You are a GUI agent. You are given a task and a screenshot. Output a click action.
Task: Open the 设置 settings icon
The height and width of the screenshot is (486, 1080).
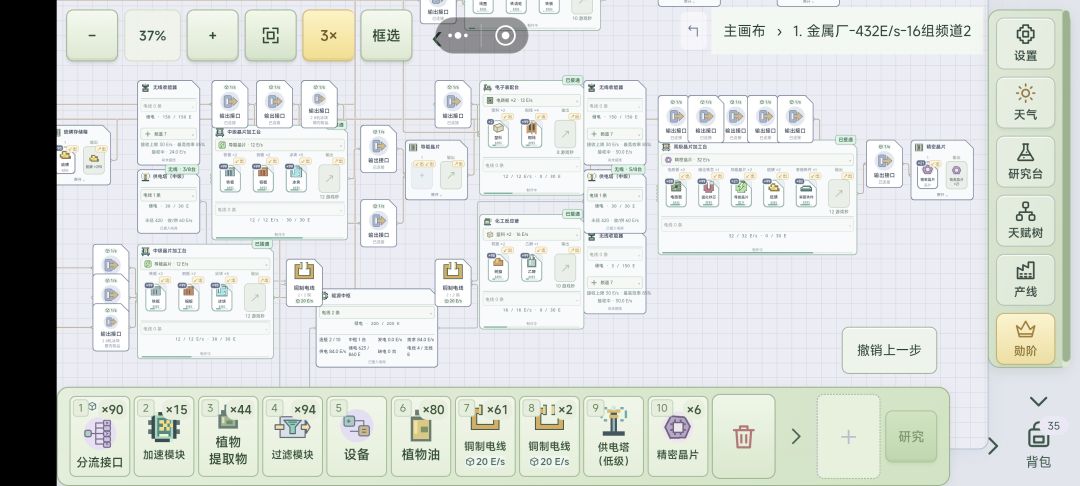pos(1025,43)
